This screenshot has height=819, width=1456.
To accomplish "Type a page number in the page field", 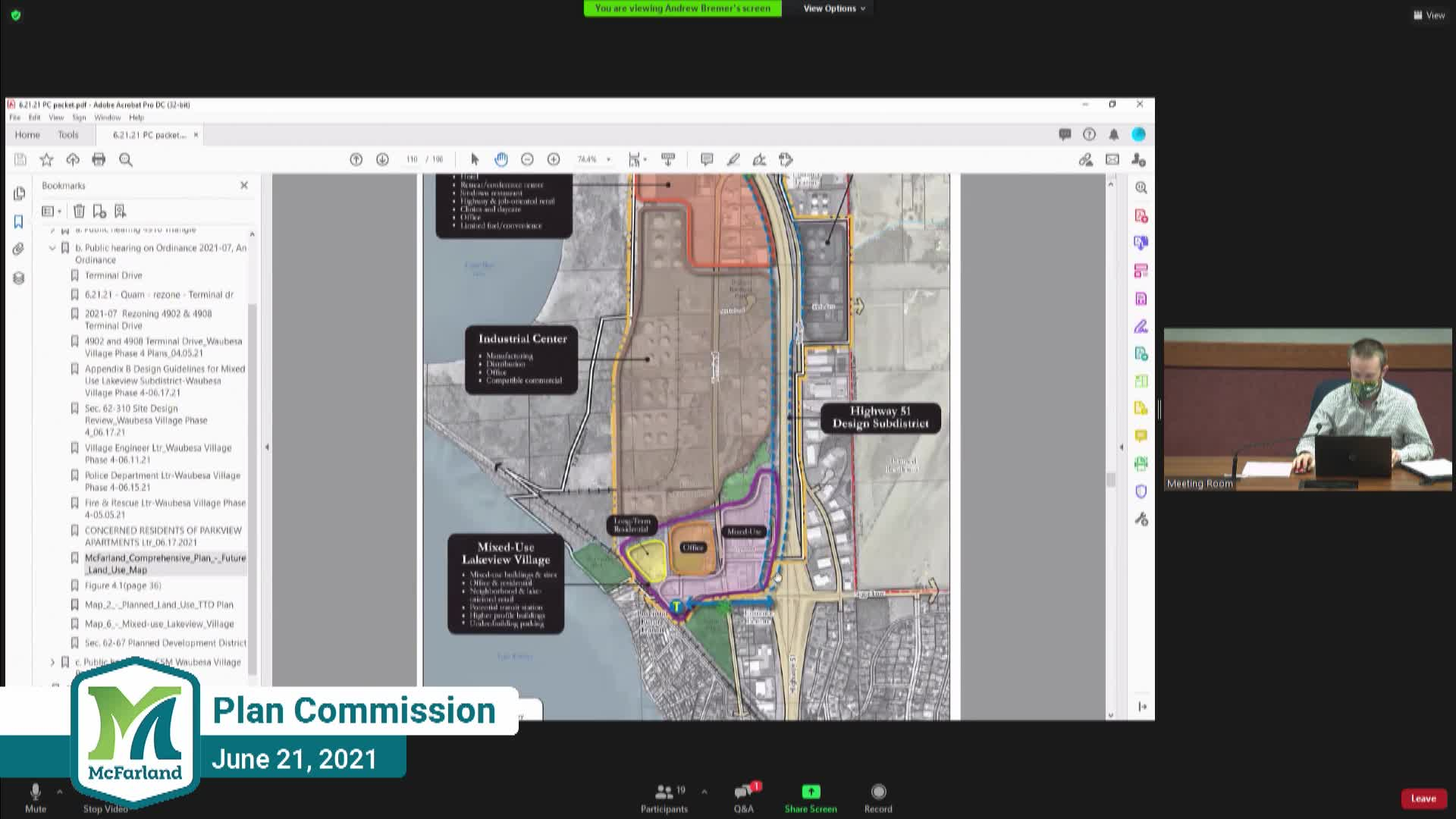I will coord(410,159).
